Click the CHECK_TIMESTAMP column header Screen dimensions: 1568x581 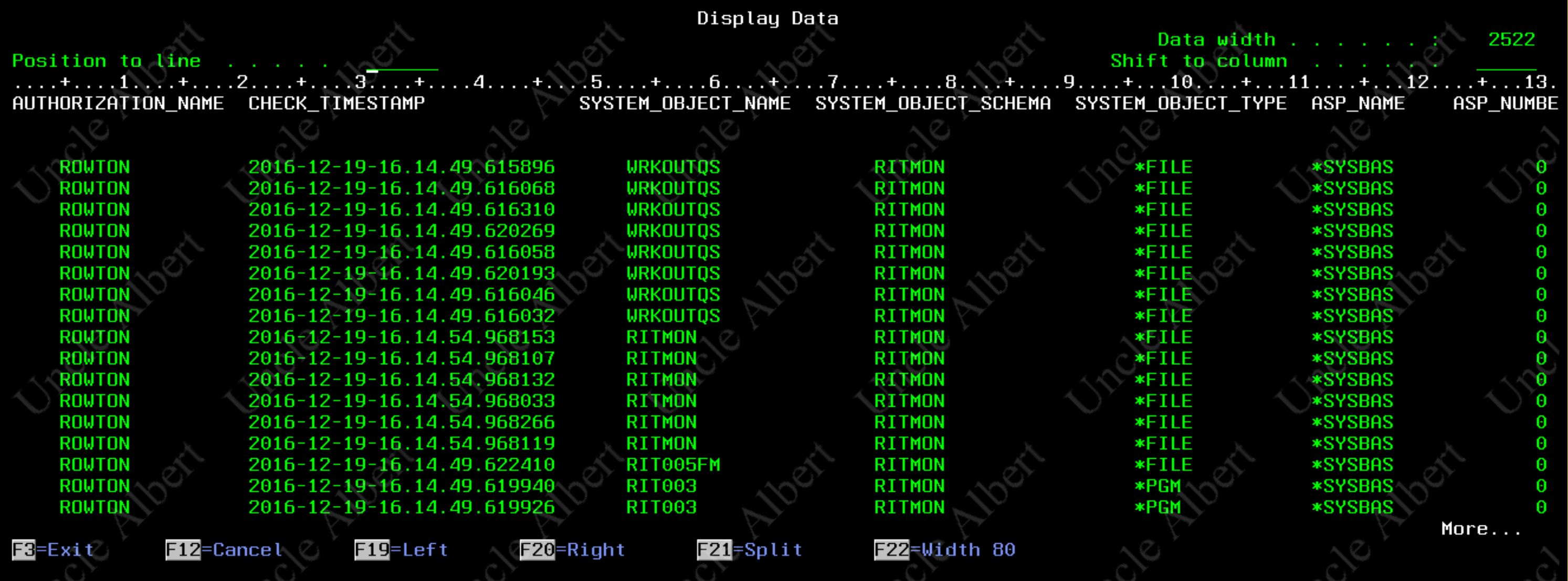click(x=336, y=103)
